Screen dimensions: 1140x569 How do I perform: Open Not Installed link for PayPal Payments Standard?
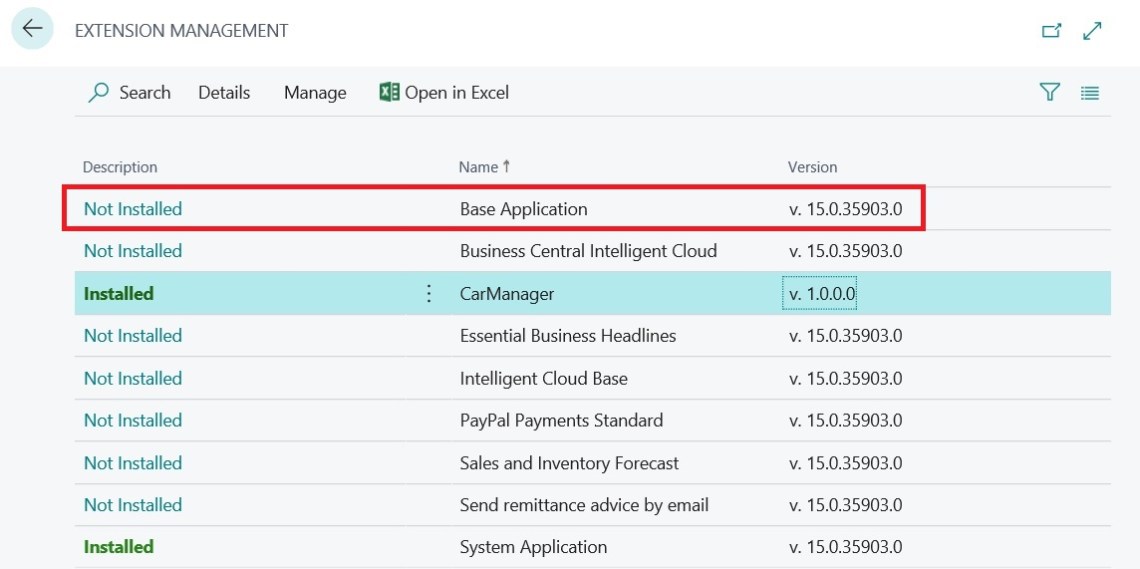133,420
